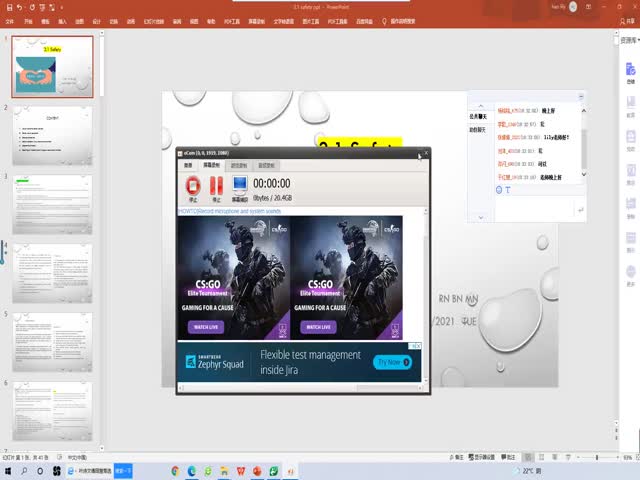Image resolution: width=640 pixels, height=480 pixels.
Task: Open the Insert ribbon tab in PowerPoint
Action: tap(62, 20)
